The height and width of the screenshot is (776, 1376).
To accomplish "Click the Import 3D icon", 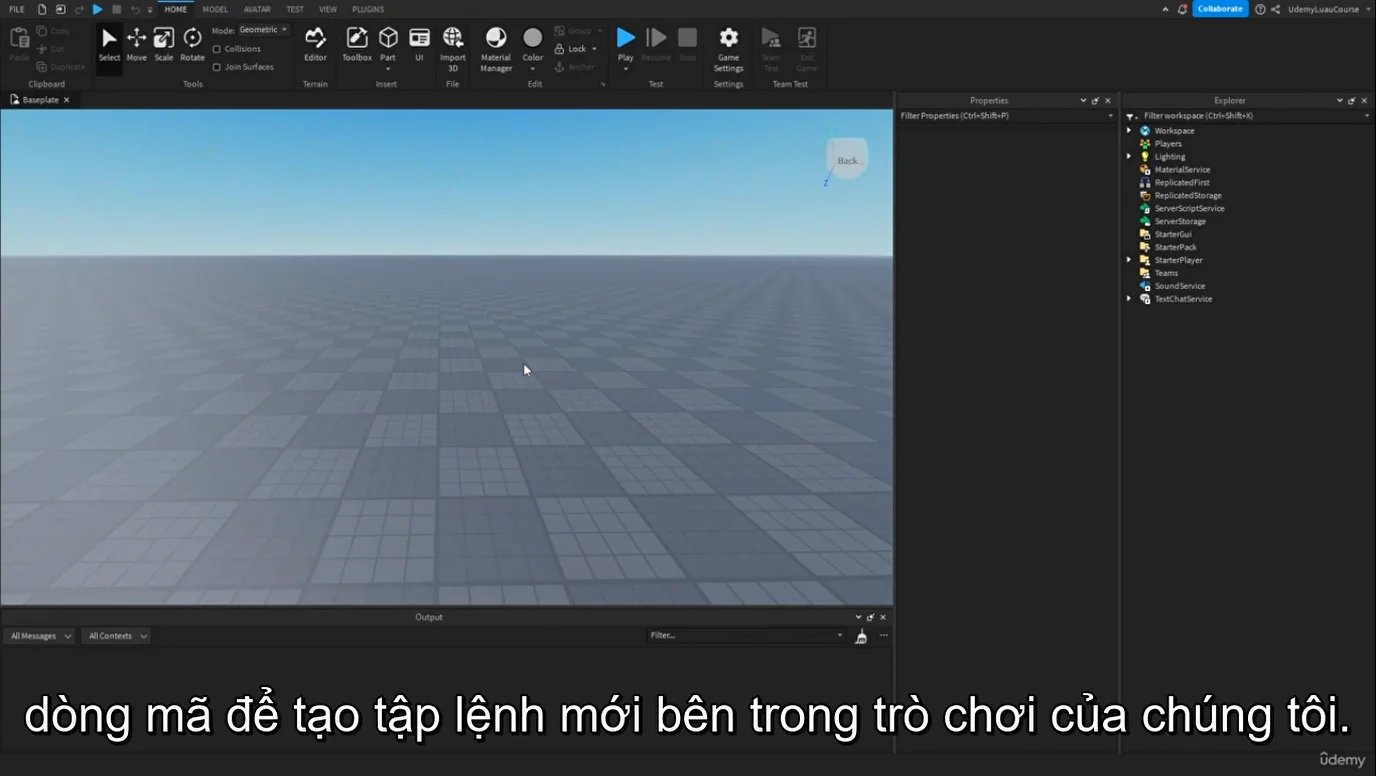I will click(453, 38).
